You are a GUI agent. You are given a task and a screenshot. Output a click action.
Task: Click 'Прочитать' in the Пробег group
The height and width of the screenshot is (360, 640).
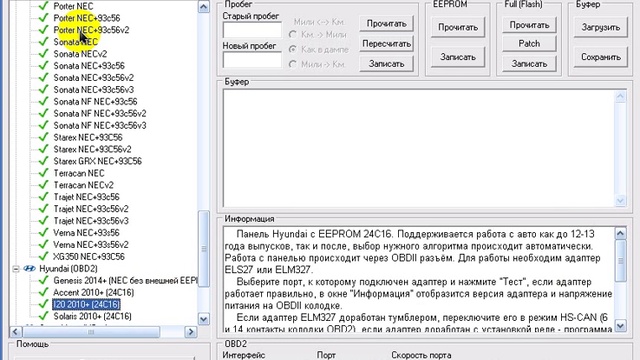coord(386,24)
